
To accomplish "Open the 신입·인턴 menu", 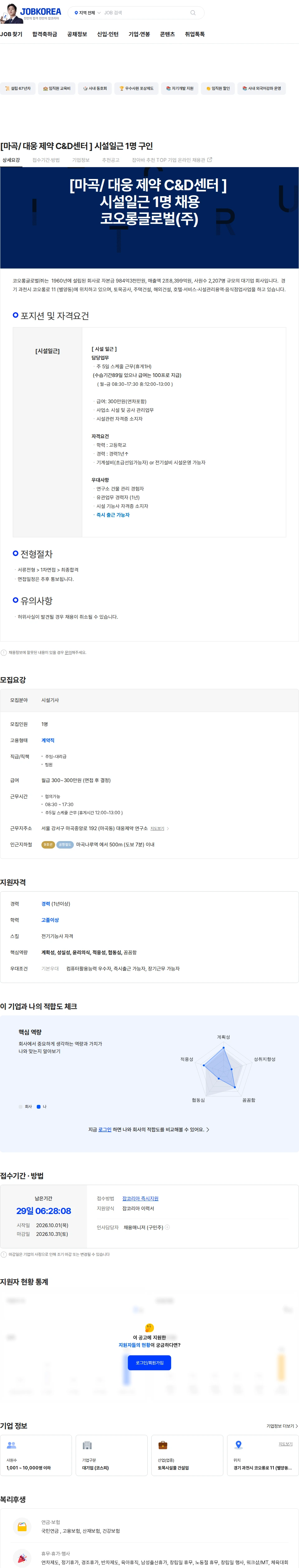I will click(x=107, y=34).
